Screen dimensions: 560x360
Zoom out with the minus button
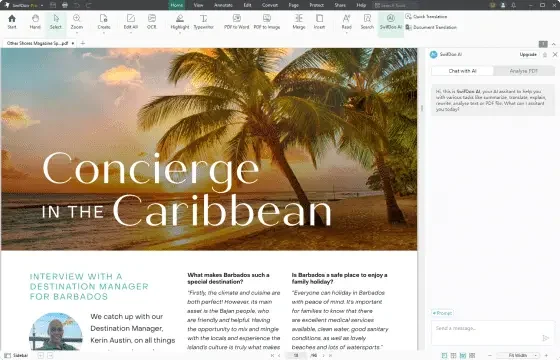click(x=490, y=355)
